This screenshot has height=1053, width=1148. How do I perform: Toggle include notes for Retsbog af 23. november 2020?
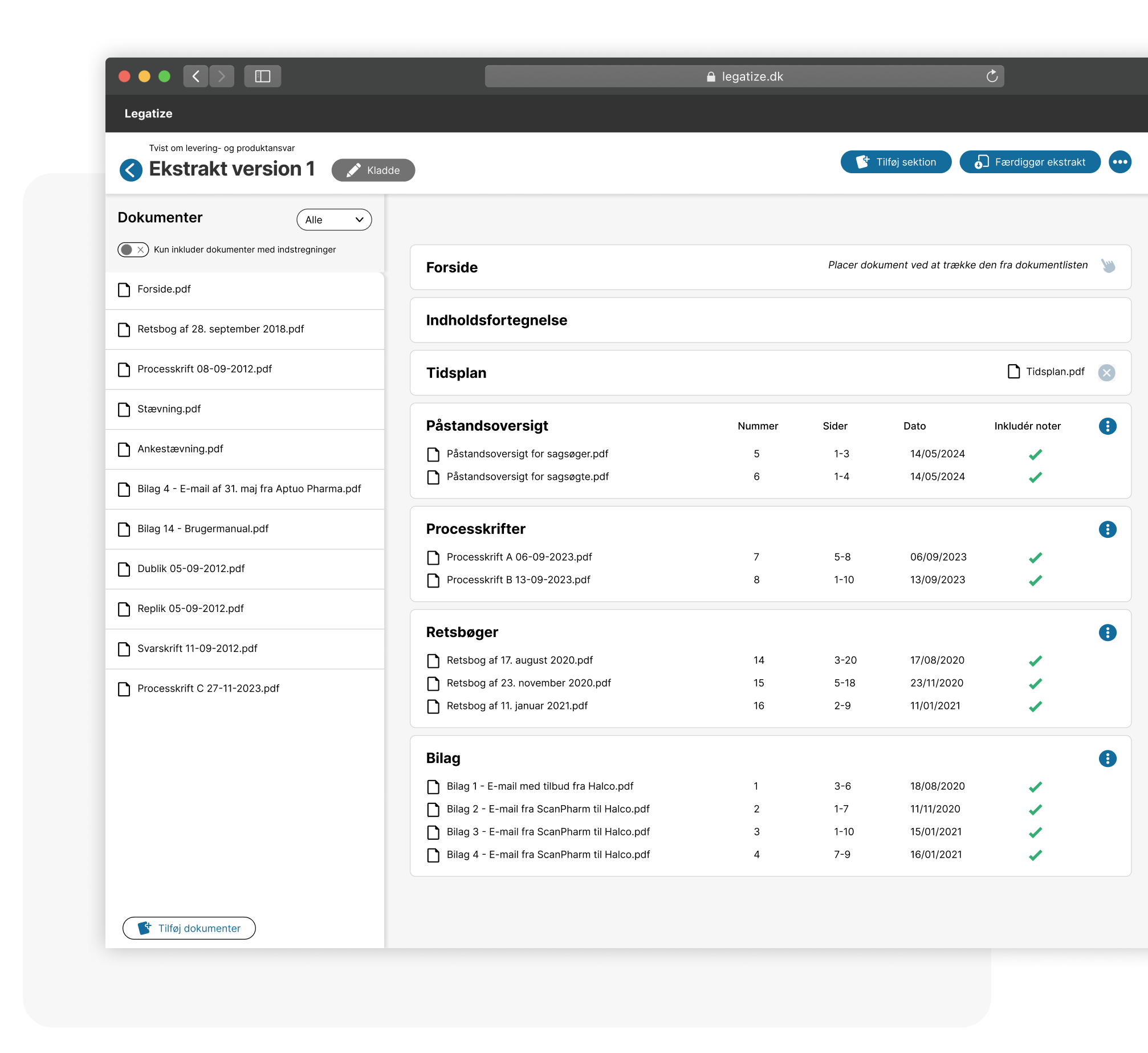pos(1036,683)
